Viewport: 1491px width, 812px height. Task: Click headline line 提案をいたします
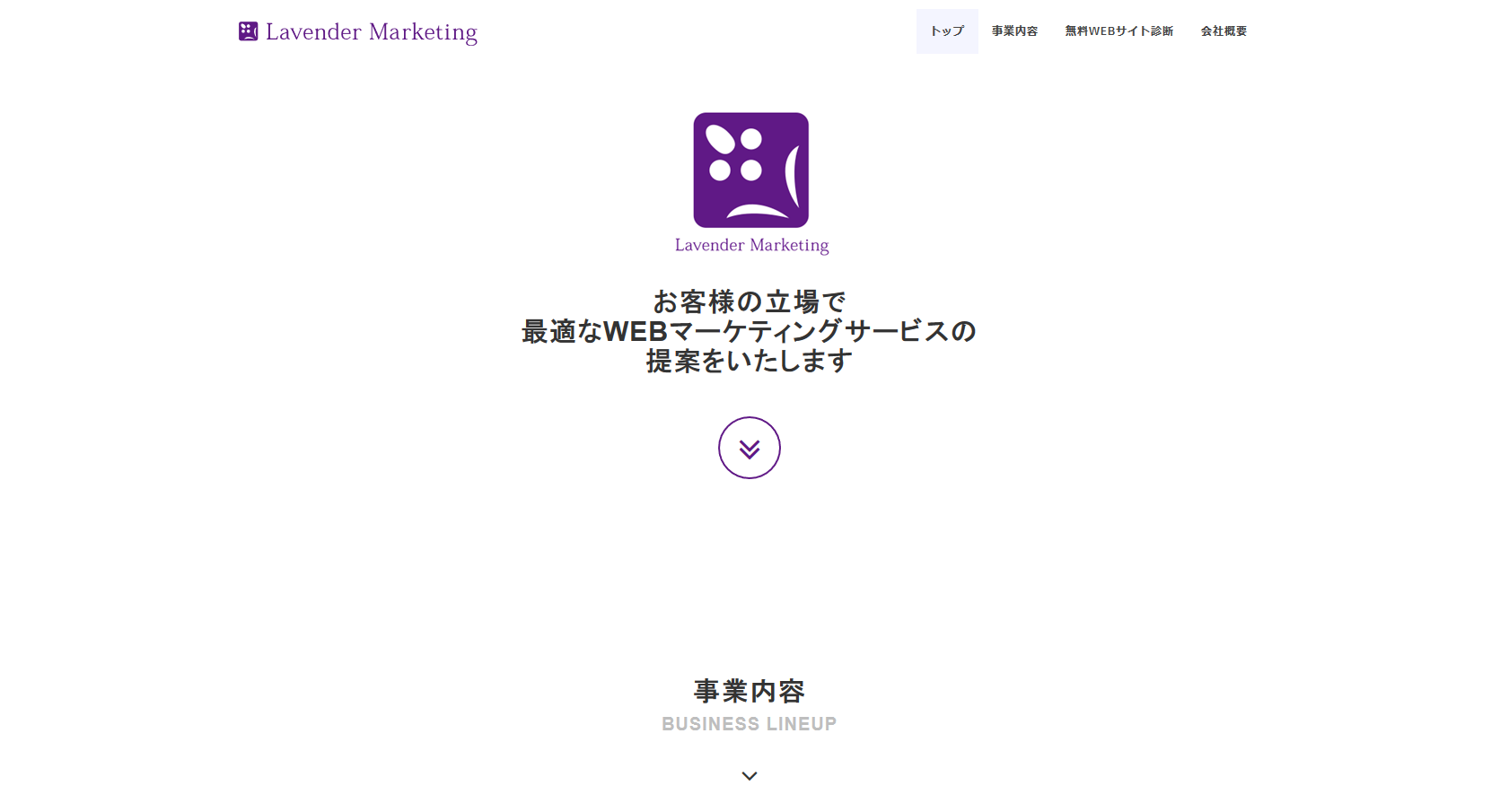tap(749, 361)
